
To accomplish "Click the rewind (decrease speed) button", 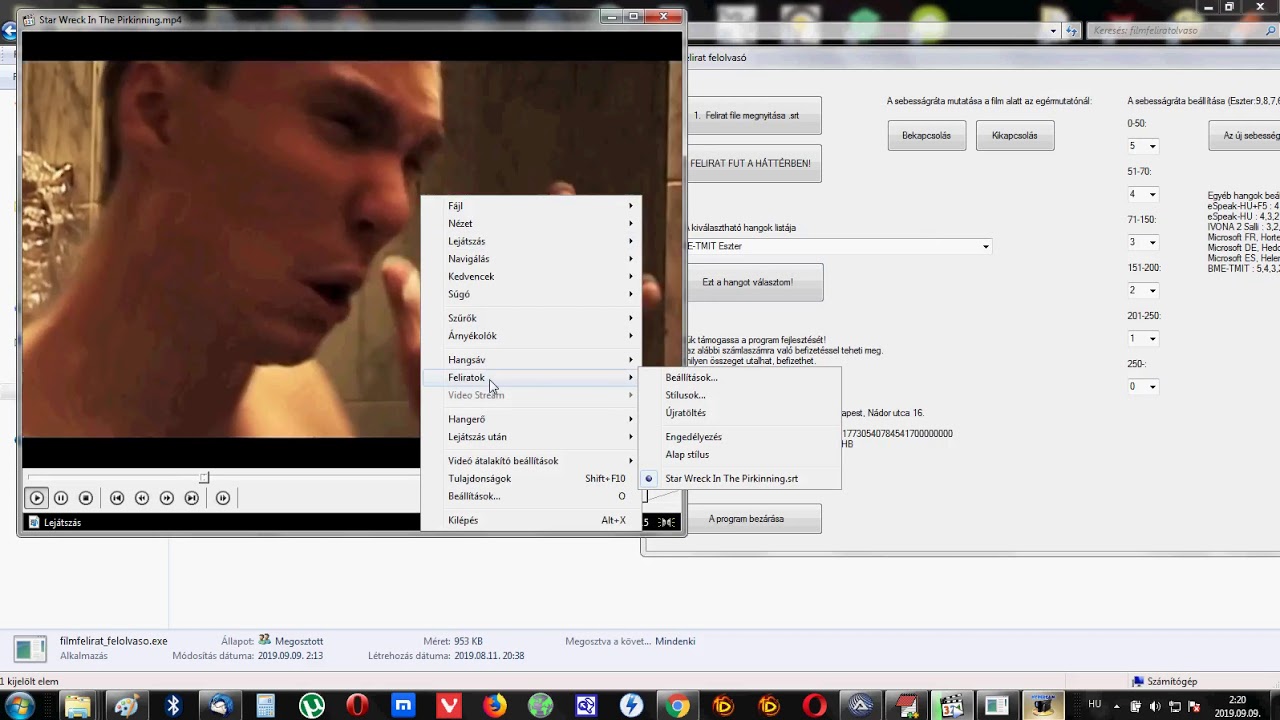I will (142, 498).
